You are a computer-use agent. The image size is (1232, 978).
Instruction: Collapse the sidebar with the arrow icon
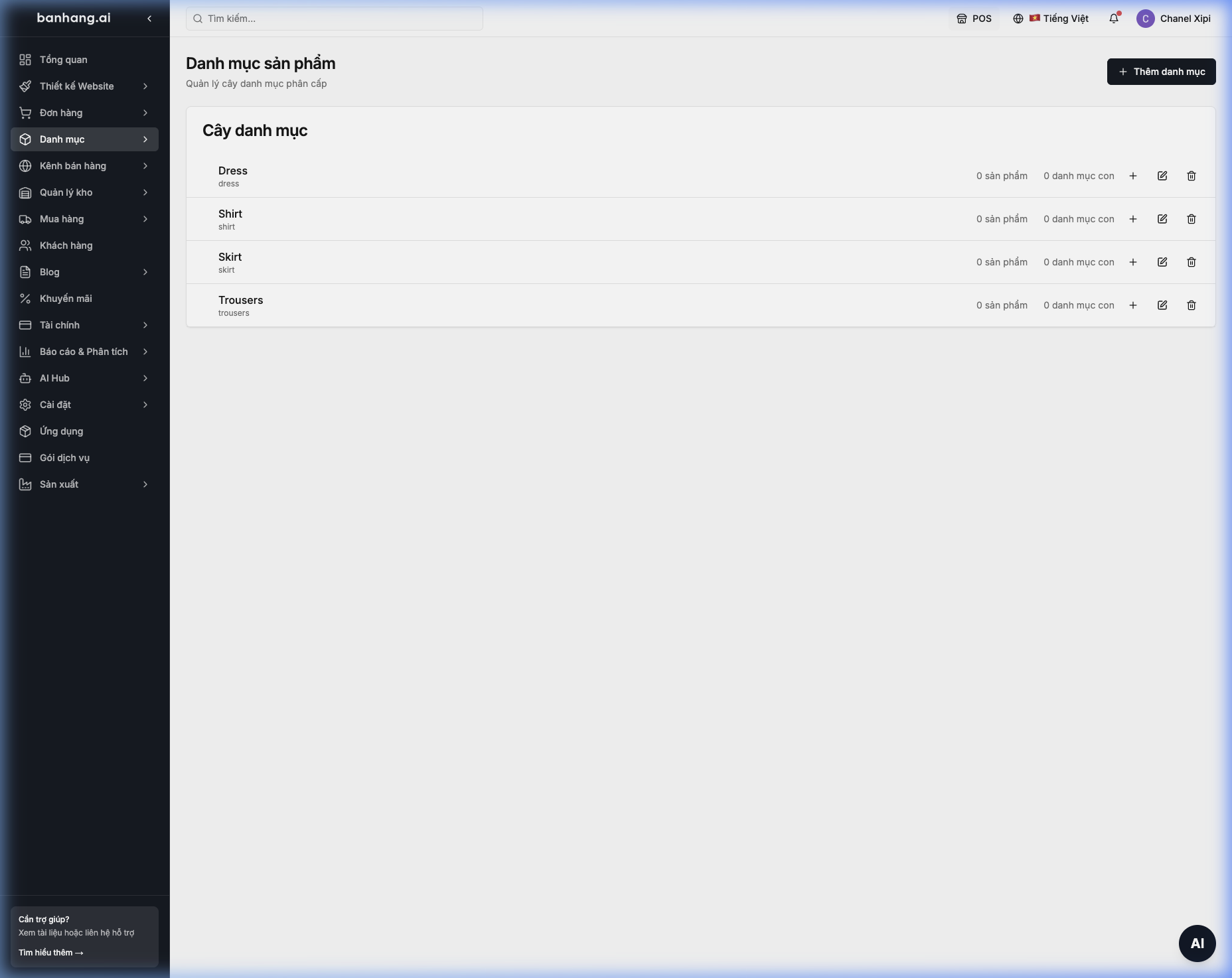tap(149, 19)
